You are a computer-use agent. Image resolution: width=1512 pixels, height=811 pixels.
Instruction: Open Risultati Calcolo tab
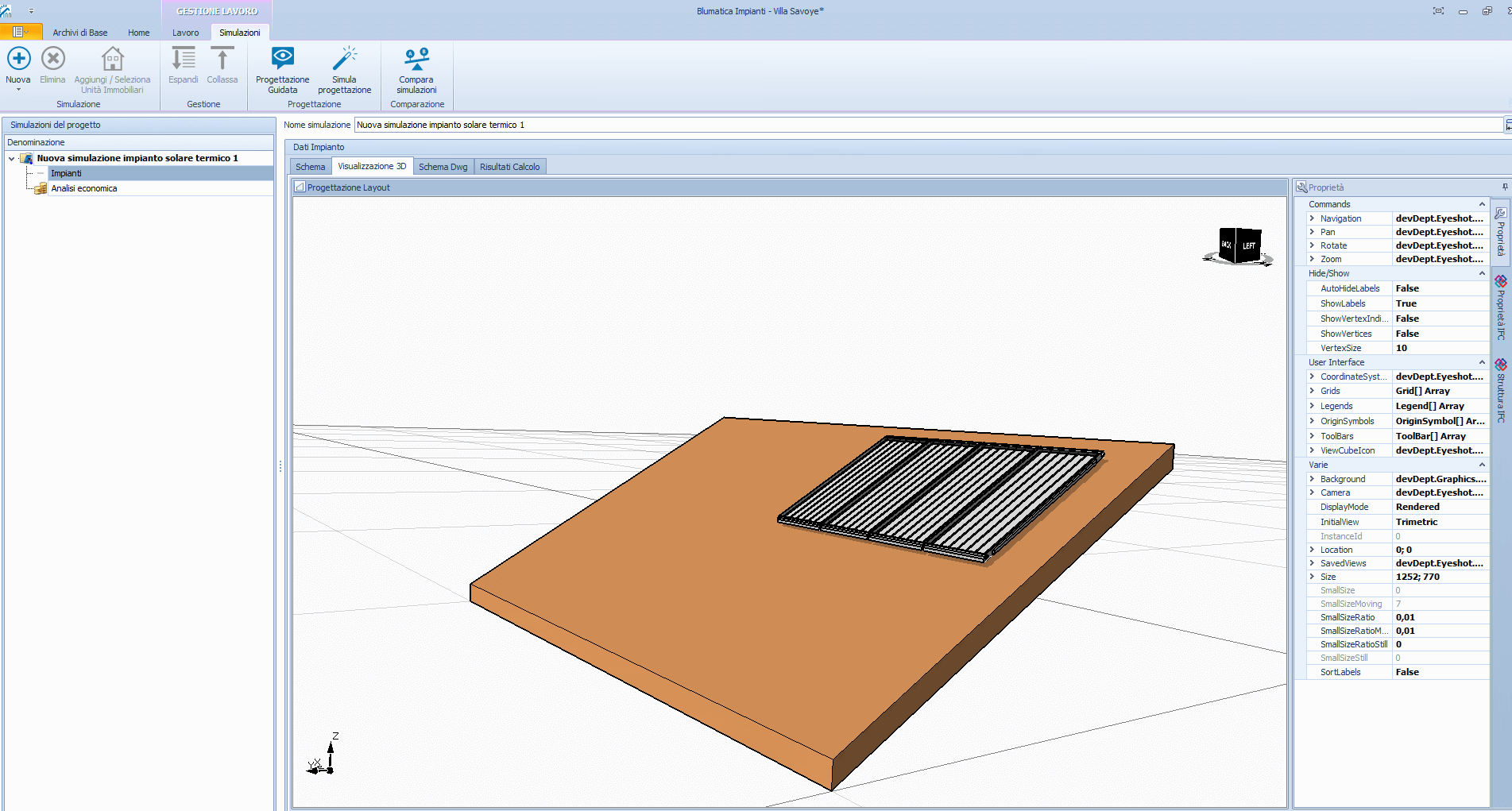(509, 167)
